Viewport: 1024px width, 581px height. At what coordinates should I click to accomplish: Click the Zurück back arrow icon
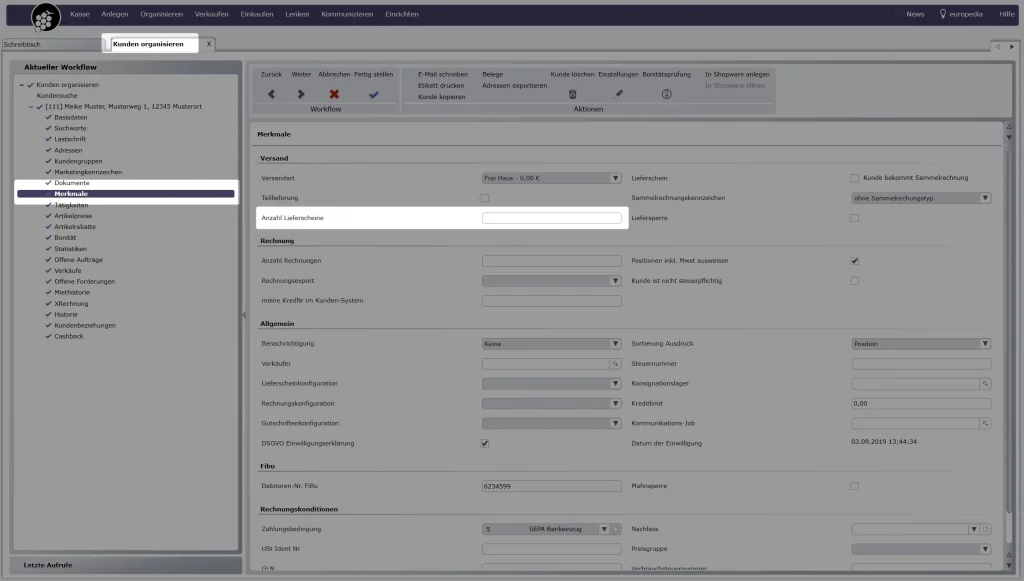click(x=271, y=94)
